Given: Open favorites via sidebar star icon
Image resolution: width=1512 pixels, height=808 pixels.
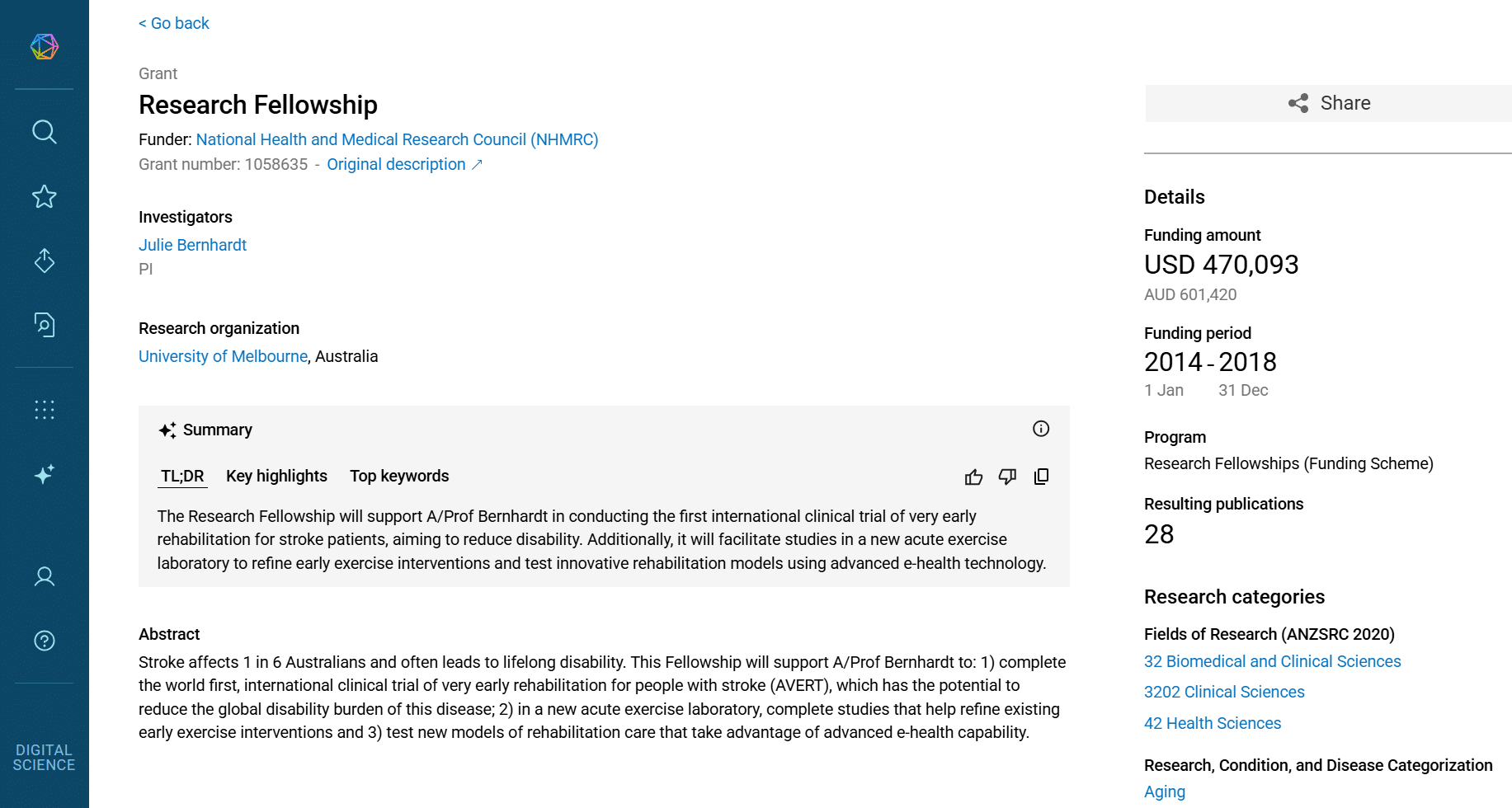Looking at the screenshot, I should (x=45, y=196).
